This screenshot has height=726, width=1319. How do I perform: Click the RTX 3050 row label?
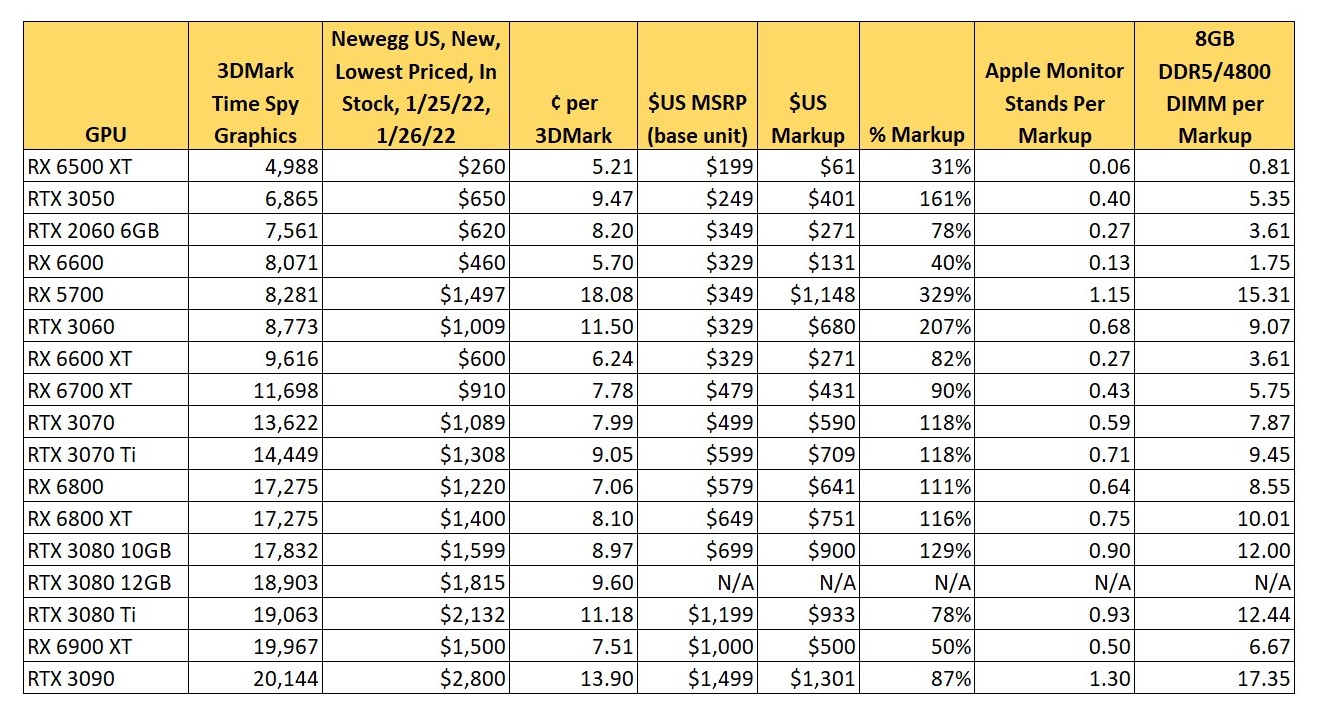click(105, 199)
